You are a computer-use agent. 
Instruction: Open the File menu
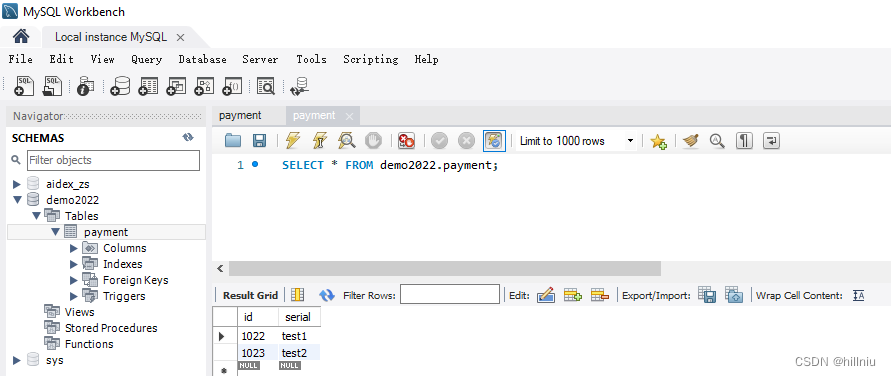tap(20, 59)
